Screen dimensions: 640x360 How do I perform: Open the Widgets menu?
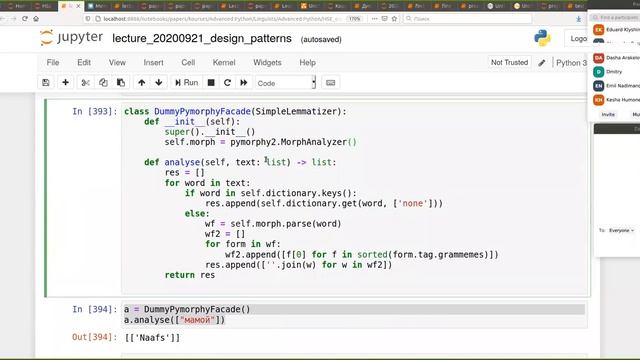(x=267, y=62)
